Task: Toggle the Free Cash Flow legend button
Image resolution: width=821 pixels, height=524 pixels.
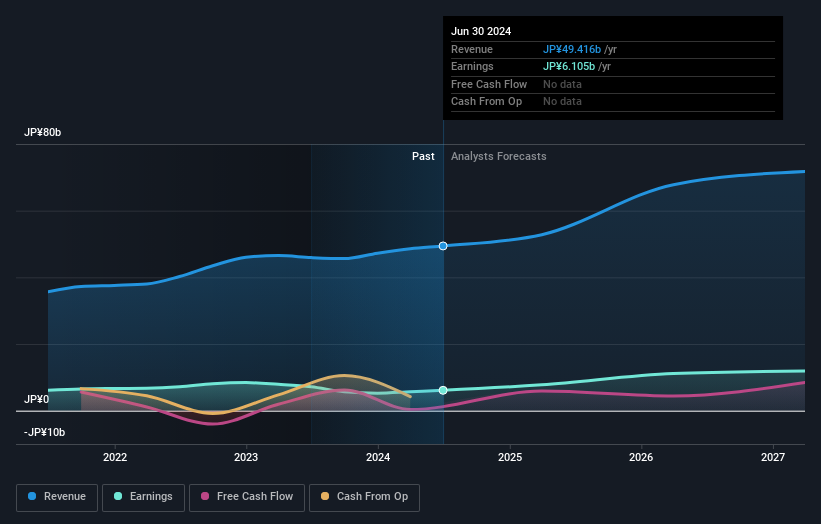Action: [x=247, y=497]
